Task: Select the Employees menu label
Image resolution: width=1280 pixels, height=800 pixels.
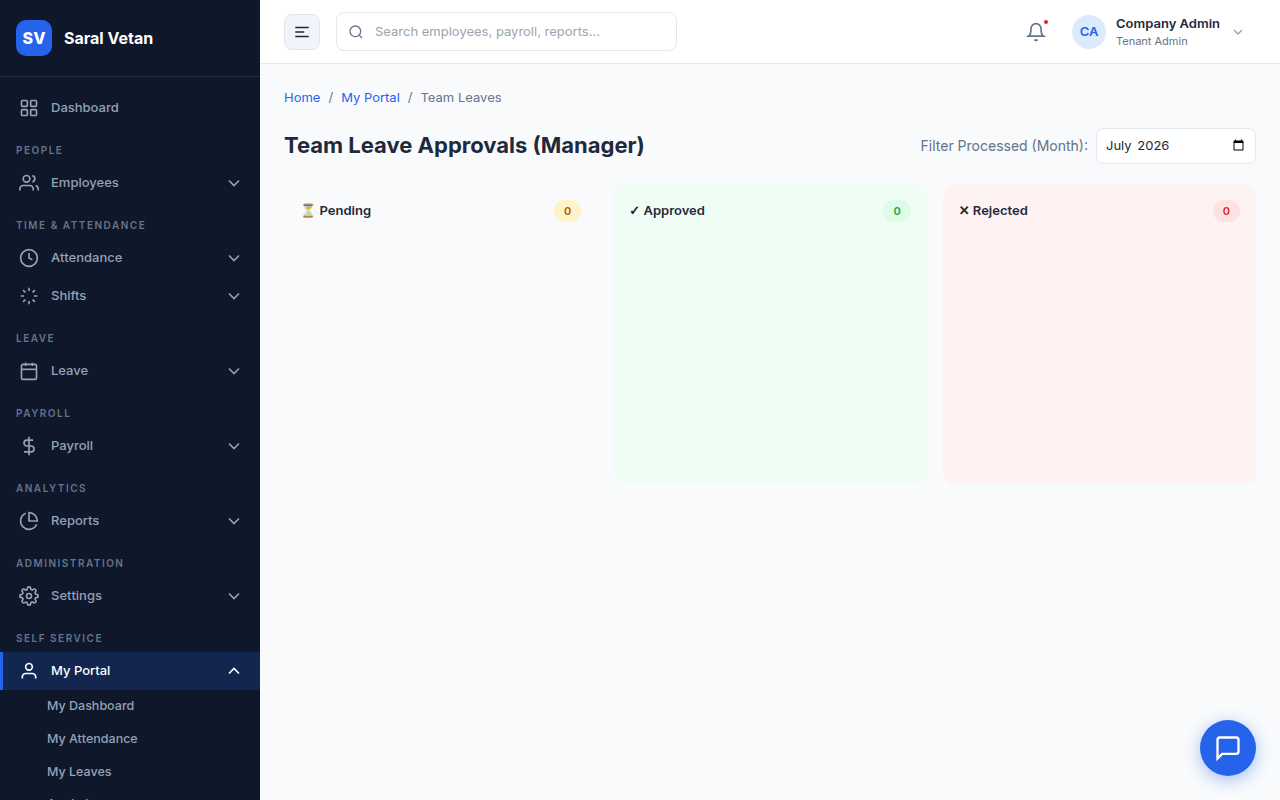Action: (85, 183)
